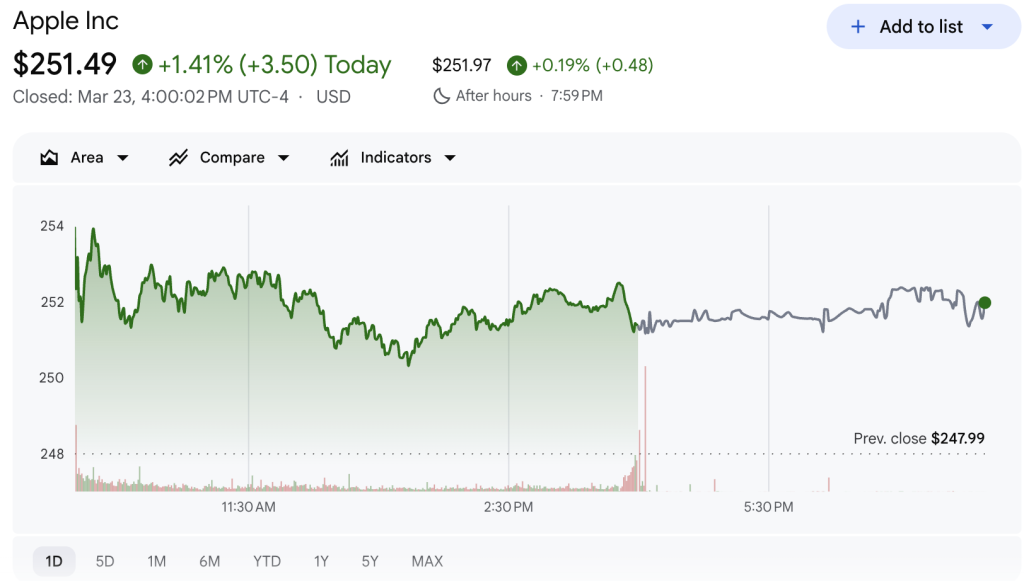The width and height of the screenshot is (1024, 581).
Task: Click the plus icon in Add to list
Action: pyautogui.click(x=858, y=27)
